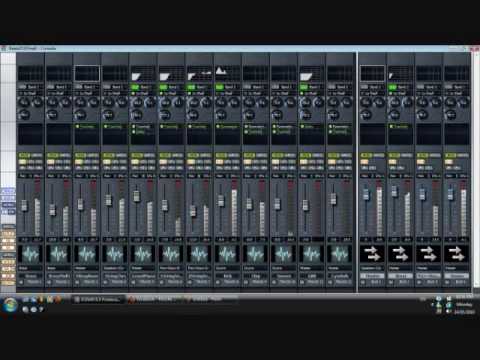Click the waveform track icon on the tenth channel strip
Viewport: 480px width, 360px height.
pos(283,254)
